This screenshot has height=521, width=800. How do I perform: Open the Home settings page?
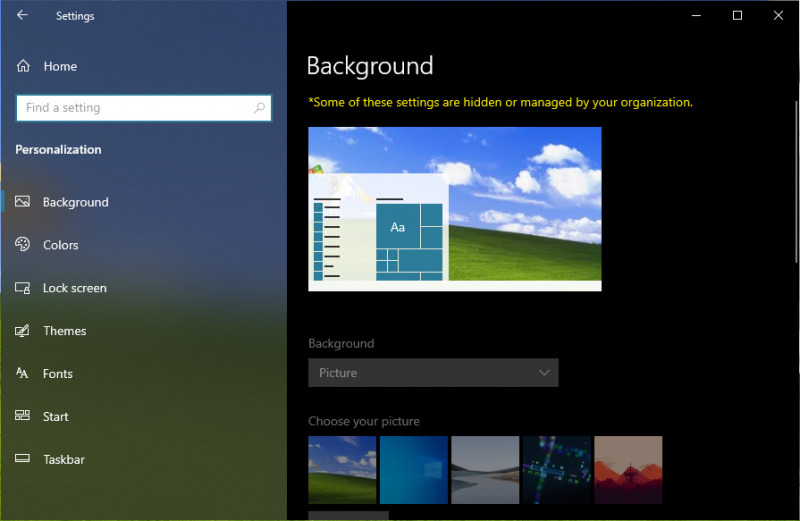tap(144, 66)
